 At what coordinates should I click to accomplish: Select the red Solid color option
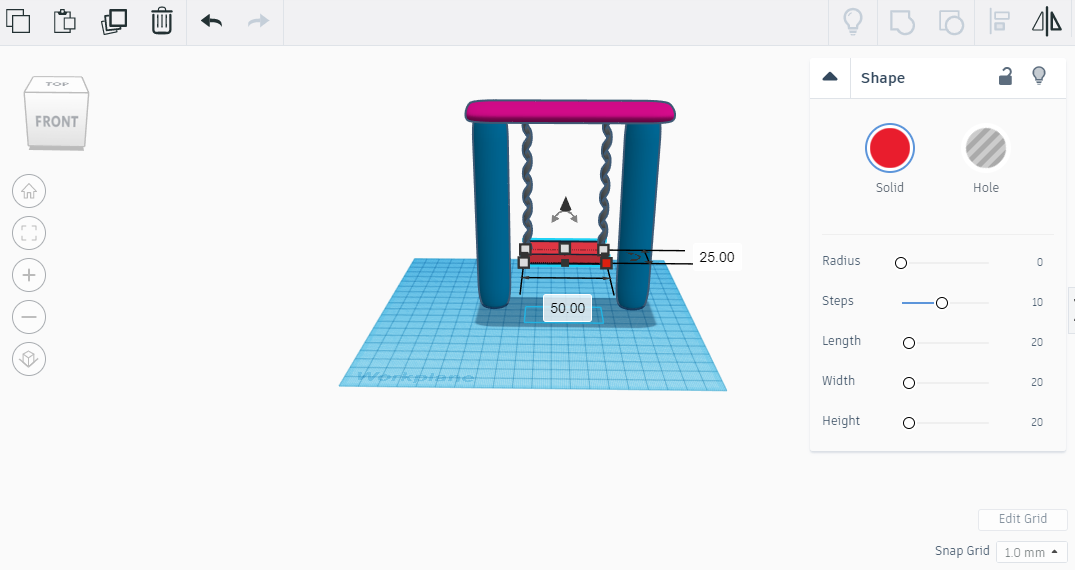[890, 147]
